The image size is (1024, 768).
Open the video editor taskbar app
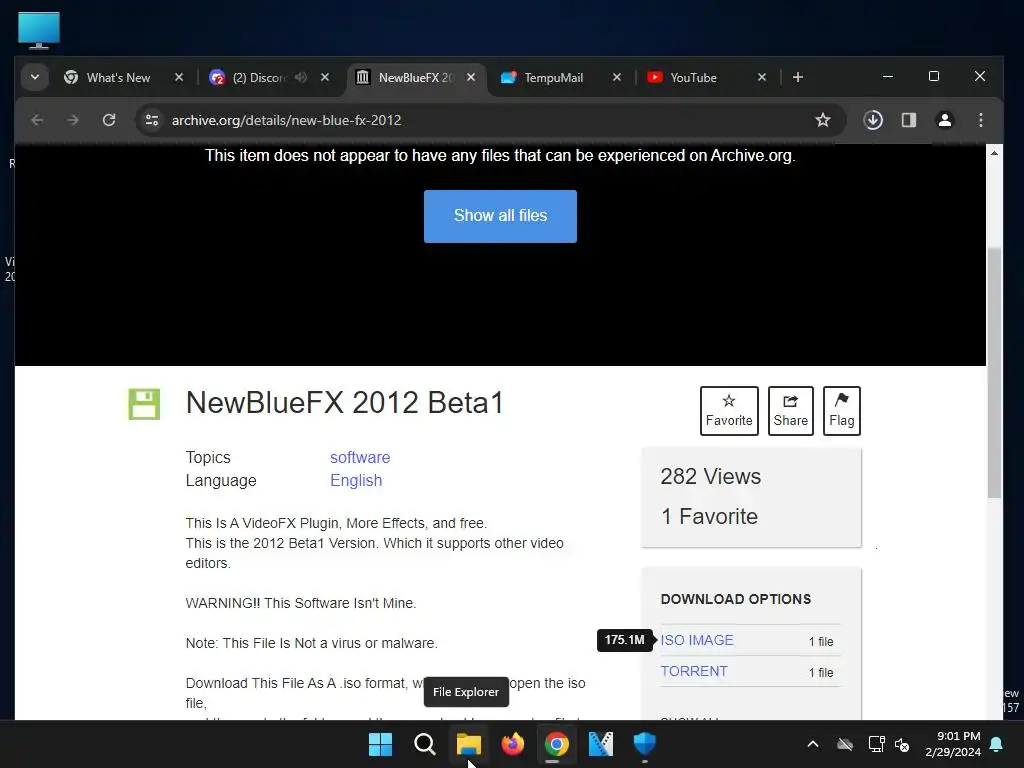pyautogui.click(x=601, y=744)
